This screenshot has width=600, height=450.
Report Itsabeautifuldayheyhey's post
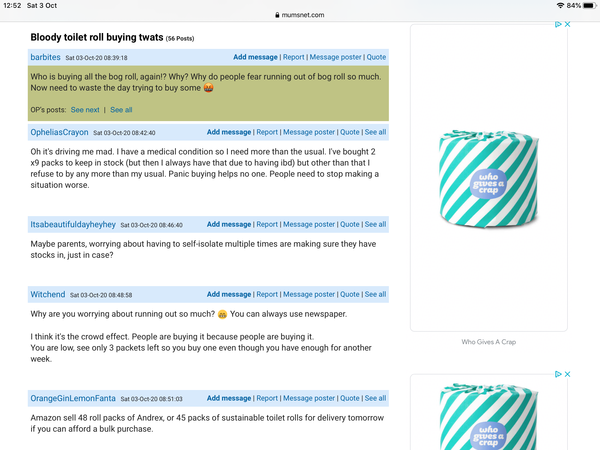click(267, 224)
